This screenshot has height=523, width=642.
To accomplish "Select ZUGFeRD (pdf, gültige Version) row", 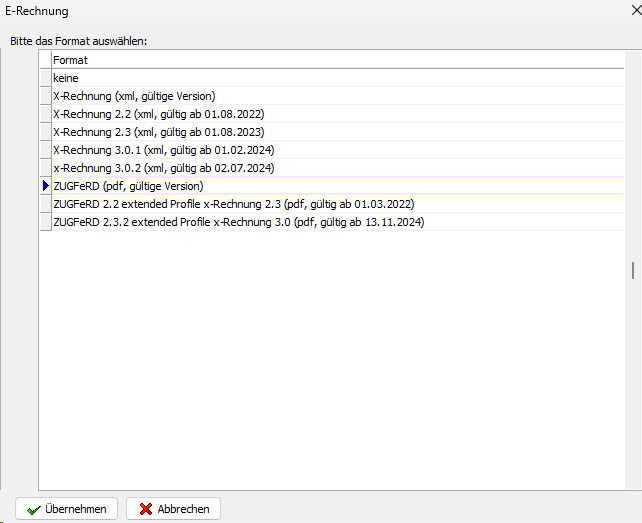I will [128, 186].
